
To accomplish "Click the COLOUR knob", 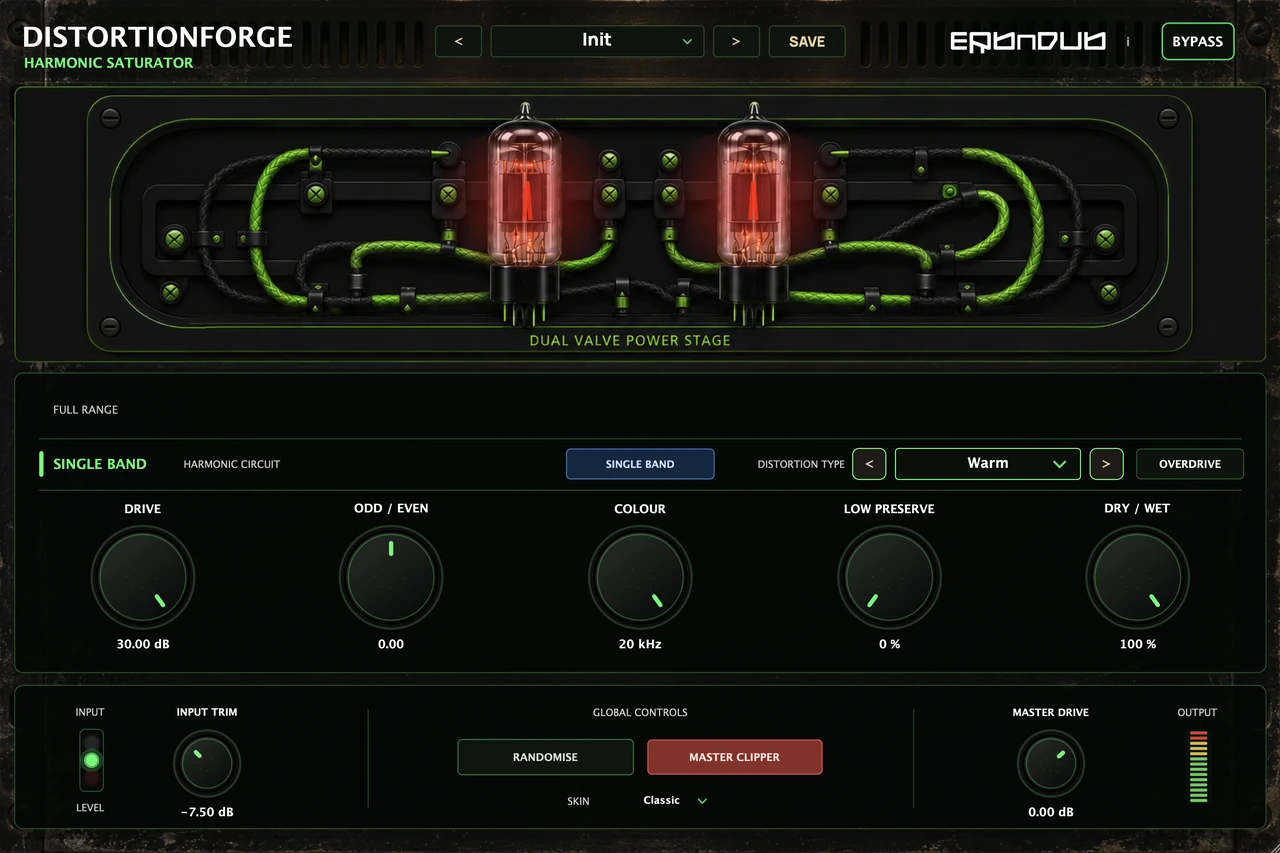I will (x=640, y=577).
